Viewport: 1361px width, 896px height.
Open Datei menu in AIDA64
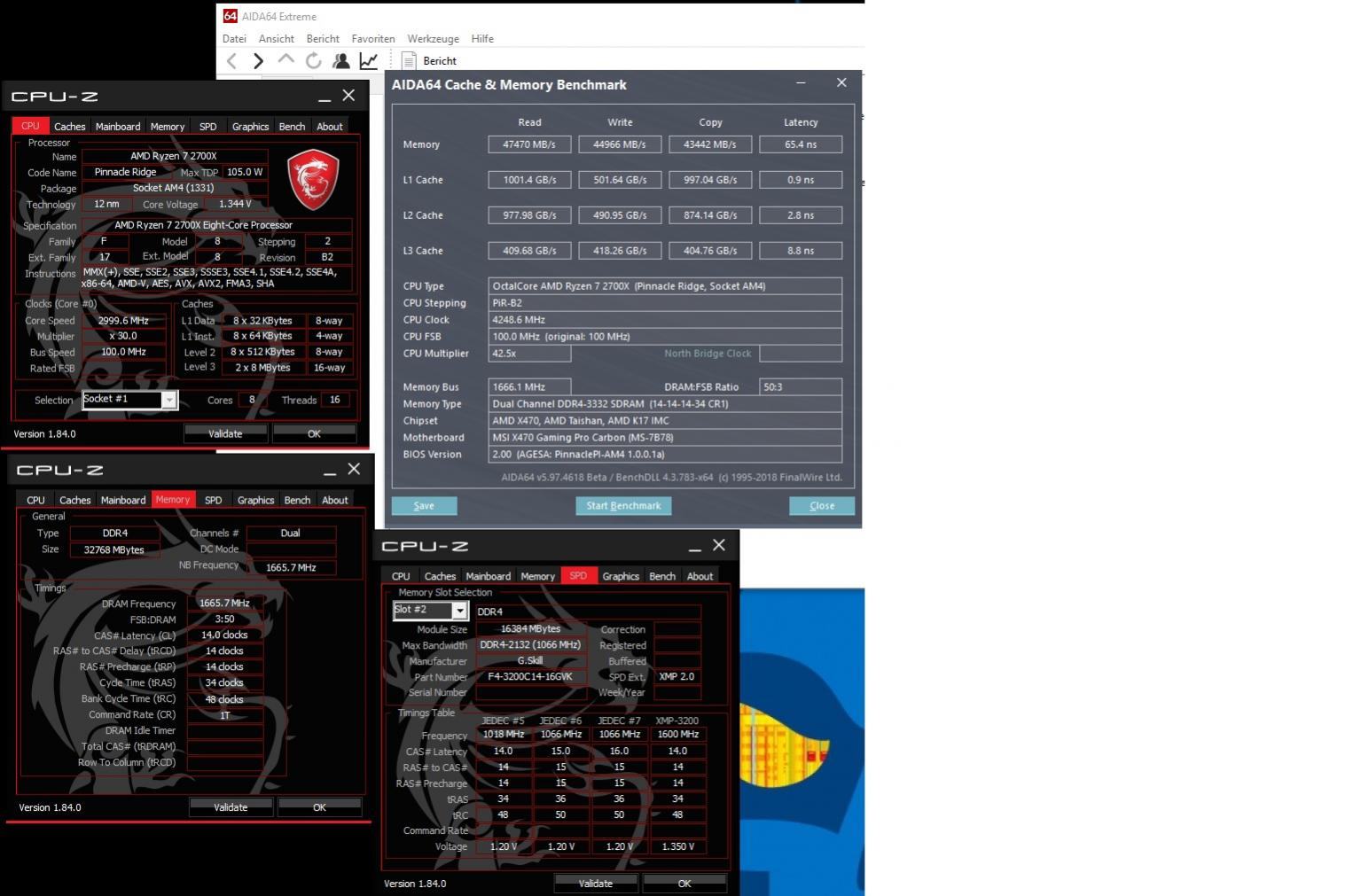click(234, 39)
